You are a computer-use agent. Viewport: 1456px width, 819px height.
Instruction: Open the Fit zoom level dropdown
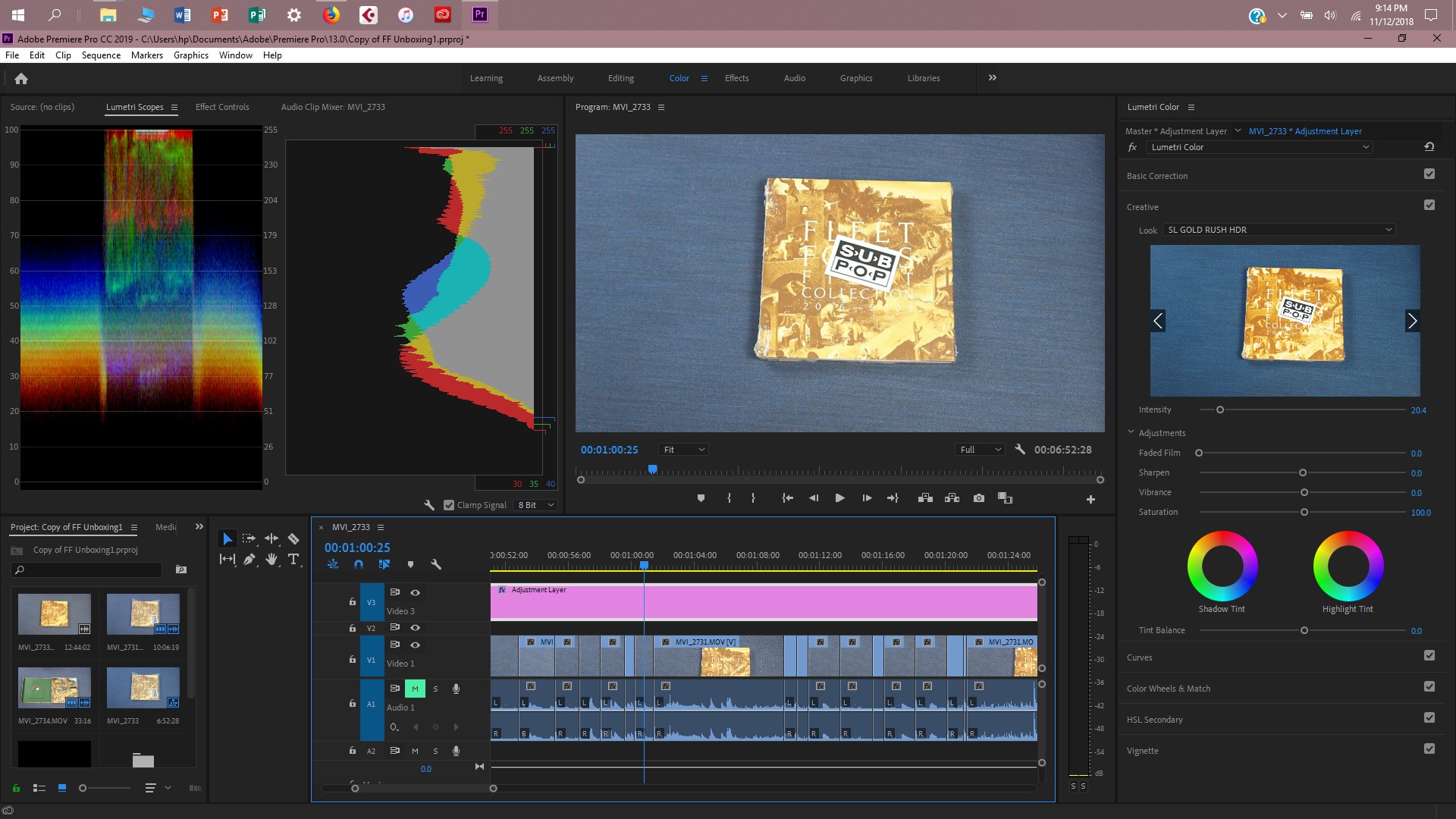683,449
